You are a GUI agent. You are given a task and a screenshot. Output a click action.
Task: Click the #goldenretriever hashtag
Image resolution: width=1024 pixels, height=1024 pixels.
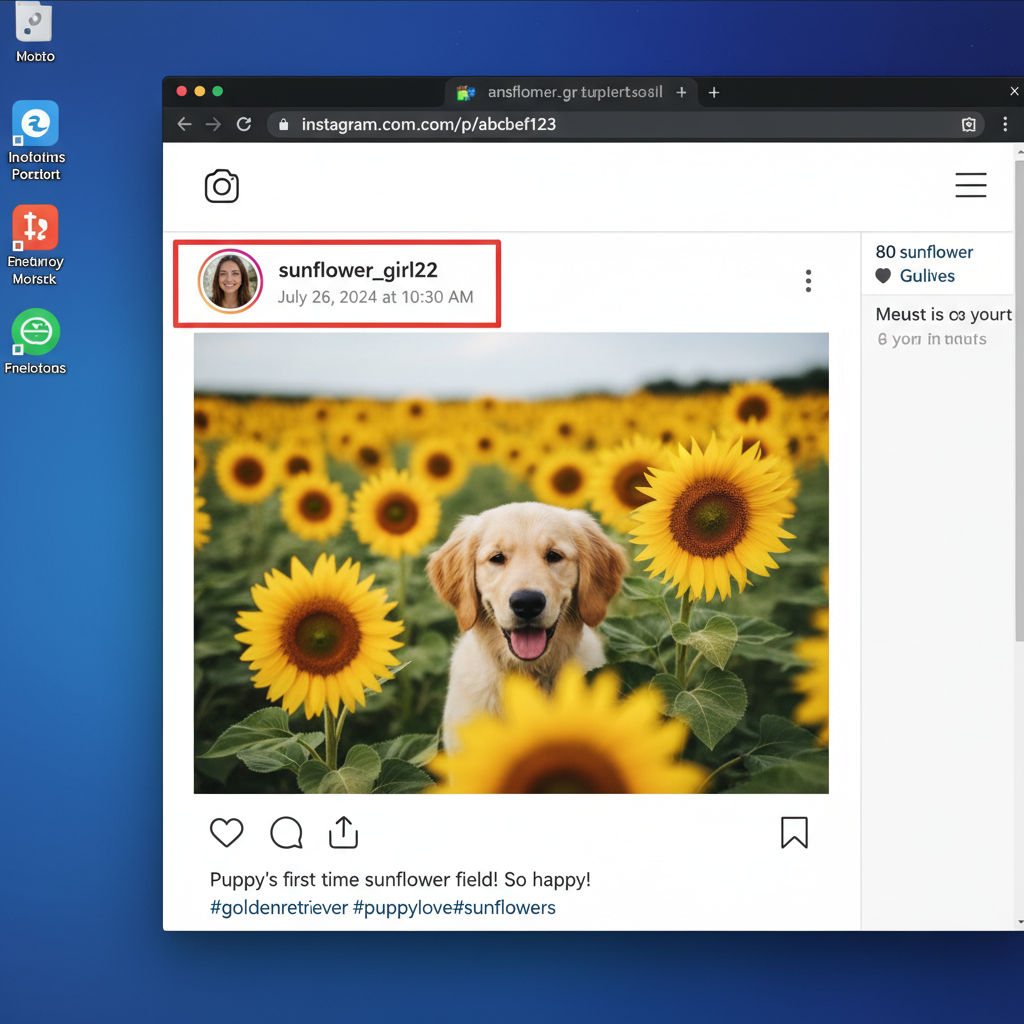tap(279, 908)
